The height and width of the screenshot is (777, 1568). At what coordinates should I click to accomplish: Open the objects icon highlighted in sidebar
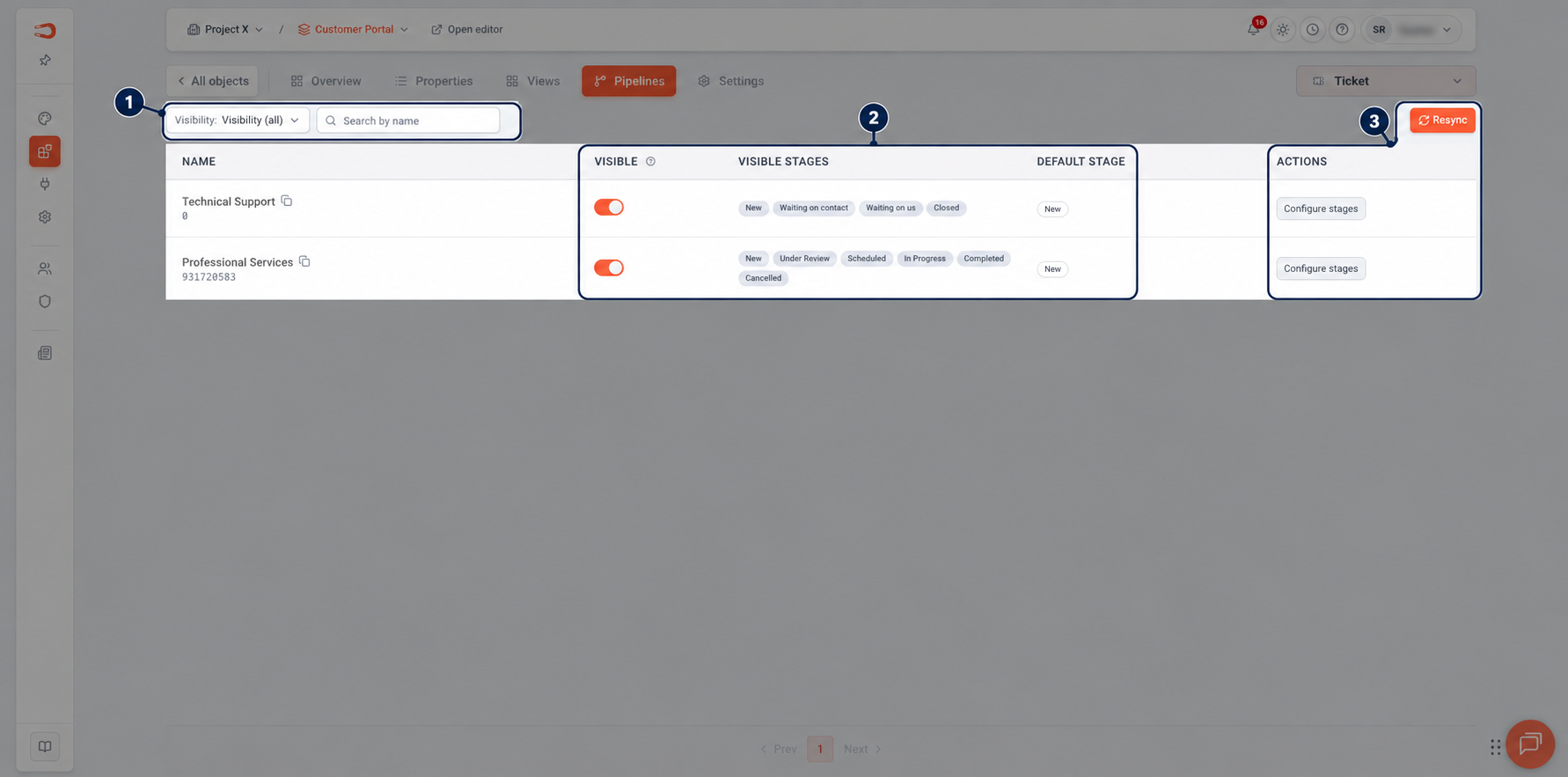(x=45, y=151)
